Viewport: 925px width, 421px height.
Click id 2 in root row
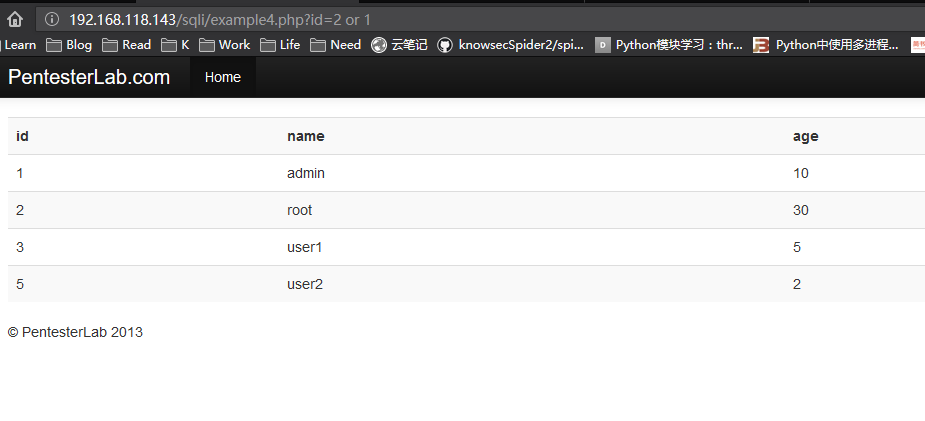pos(20,210)
